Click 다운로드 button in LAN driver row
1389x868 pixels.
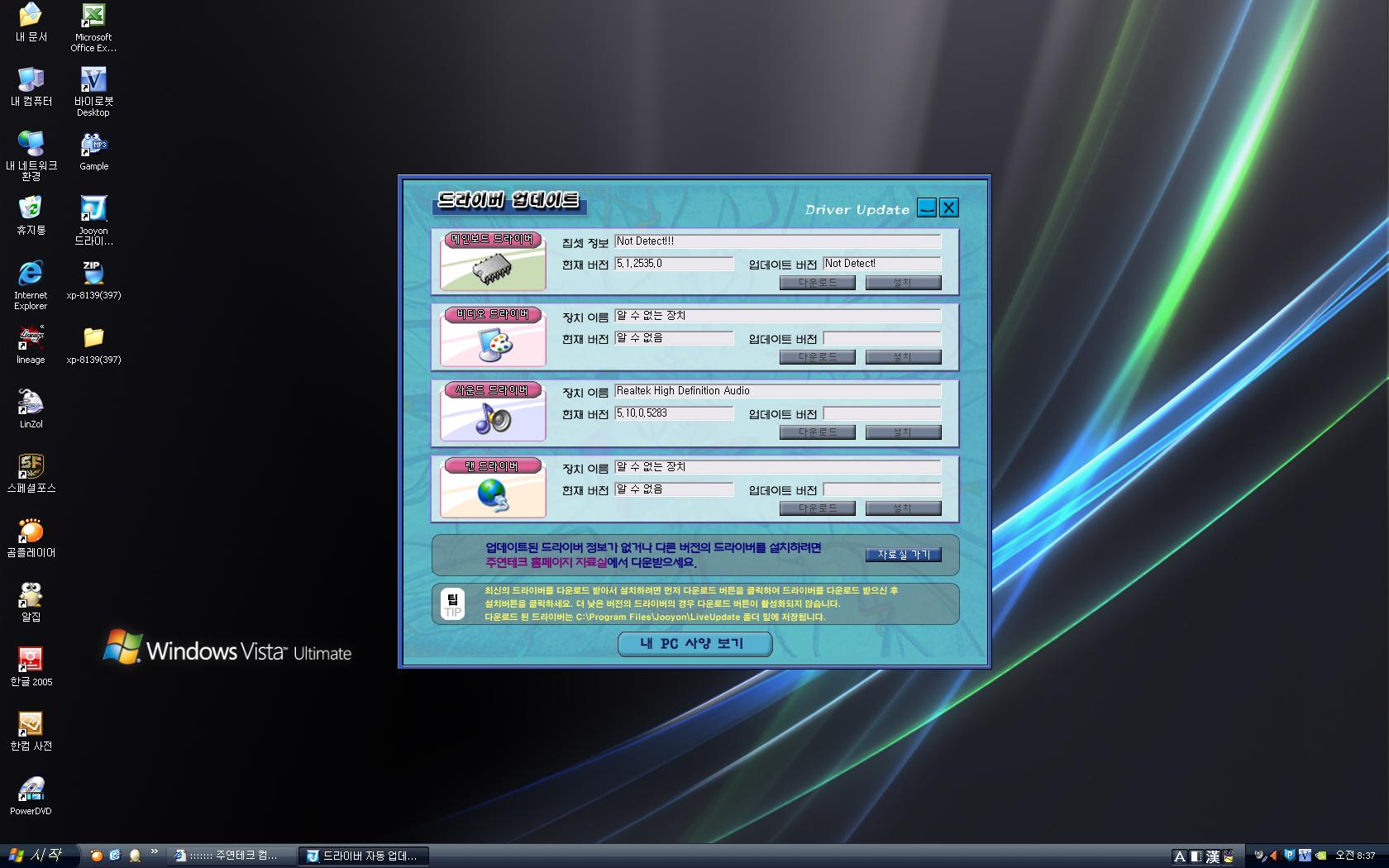pyautogui.click(x=818, y=508)
